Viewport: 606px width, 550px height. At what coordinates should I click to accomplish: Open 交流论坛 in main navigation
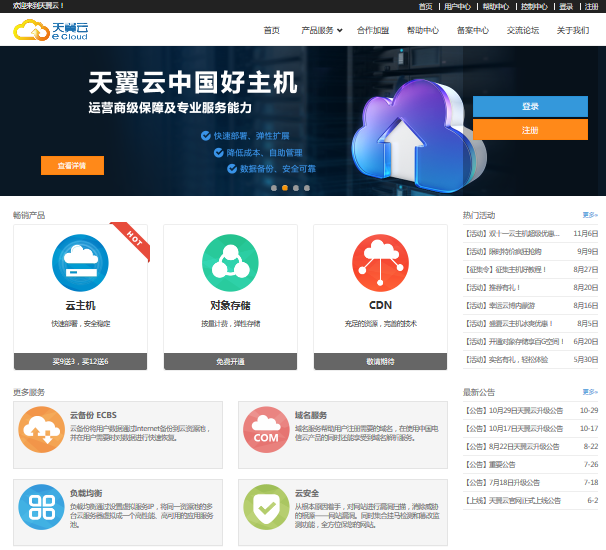523,30
